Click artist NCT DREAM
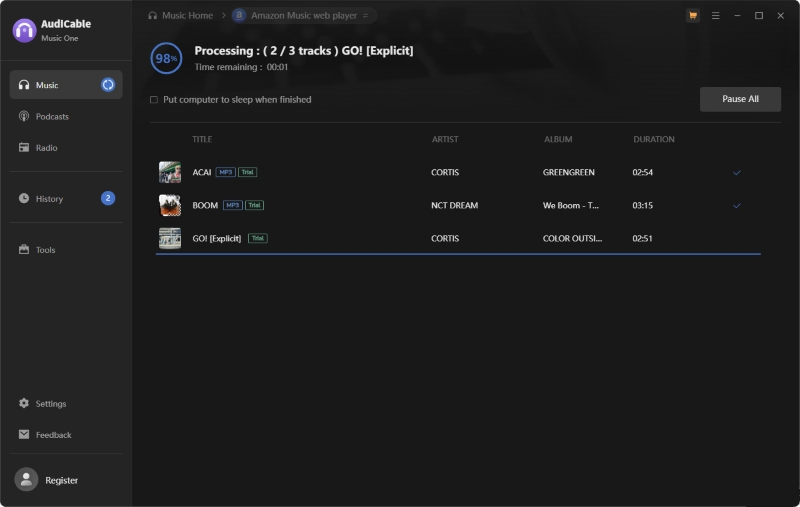This screenshot has height=507, width=800. tap(455, 205)
